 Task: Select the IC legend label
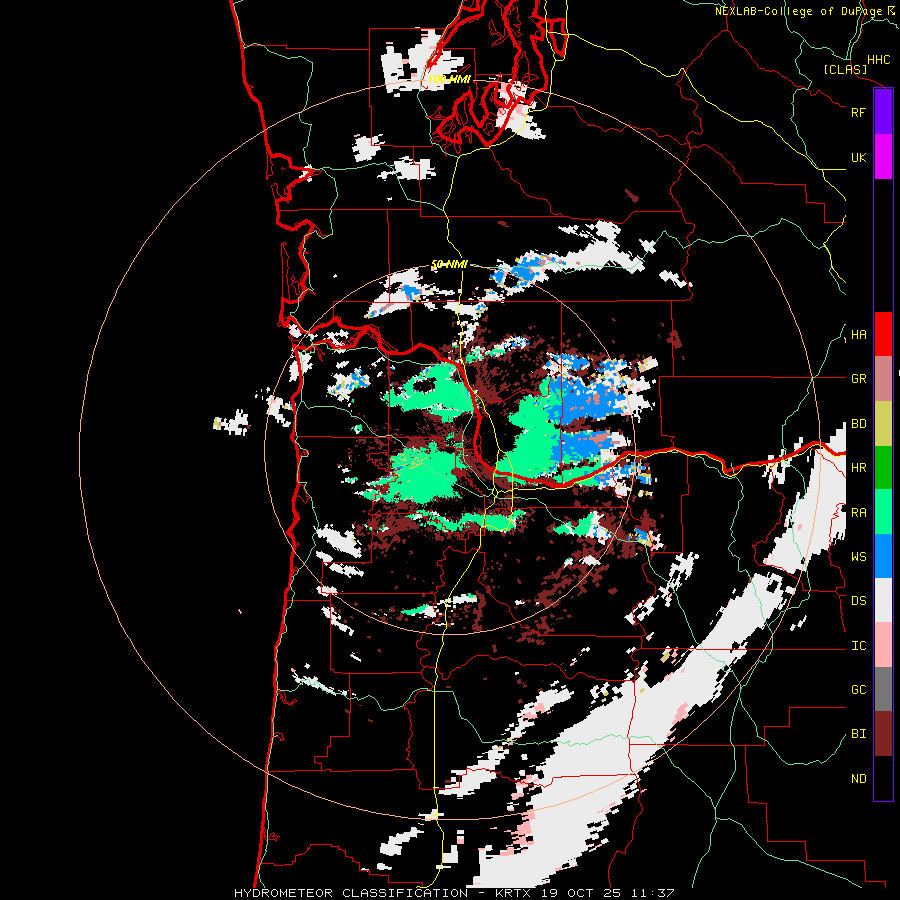(x=859, y=646)
